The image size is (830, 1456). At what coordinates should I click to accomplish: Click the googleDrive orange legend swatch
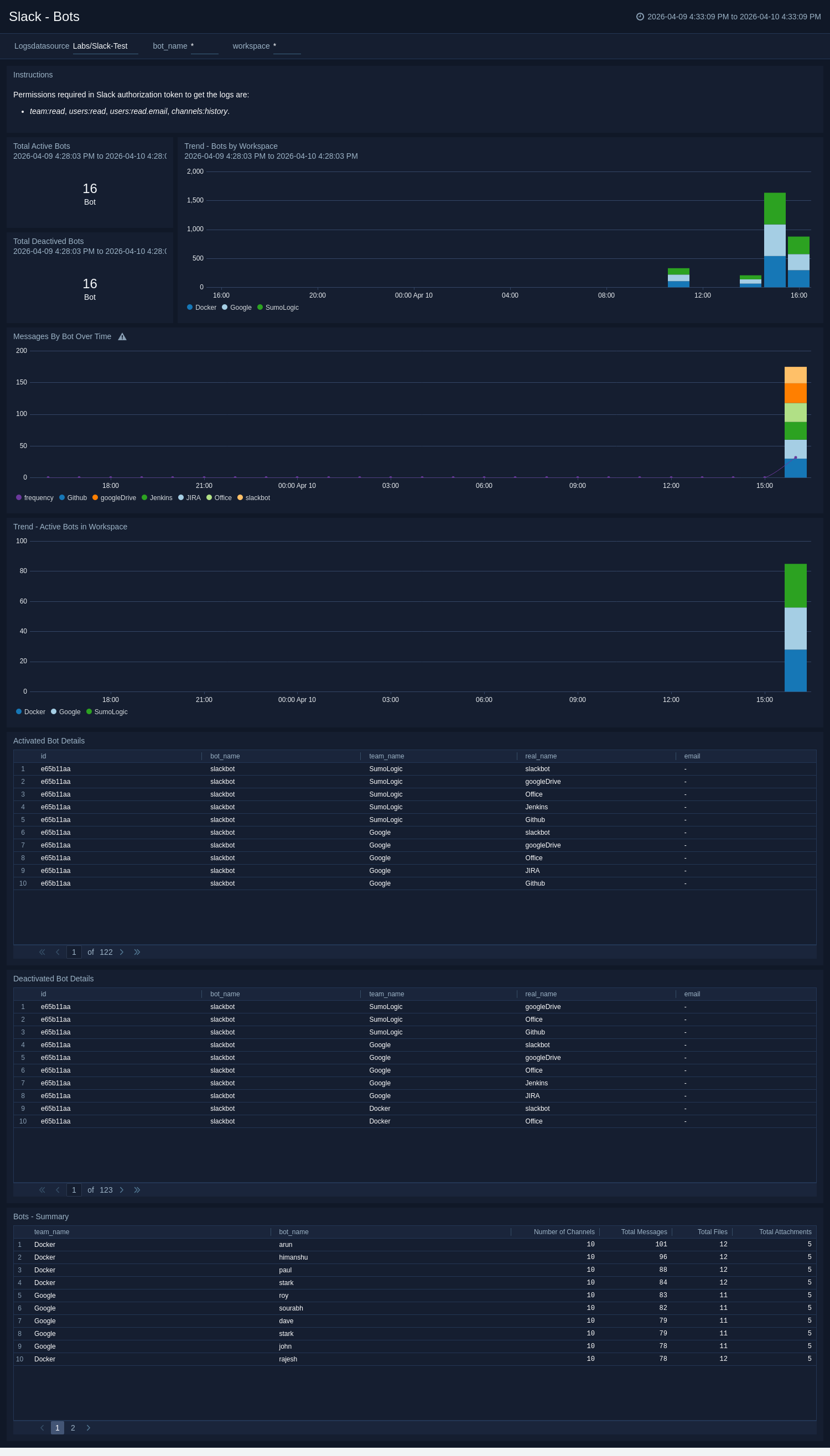pyautogui.click(x=95, y=497)
